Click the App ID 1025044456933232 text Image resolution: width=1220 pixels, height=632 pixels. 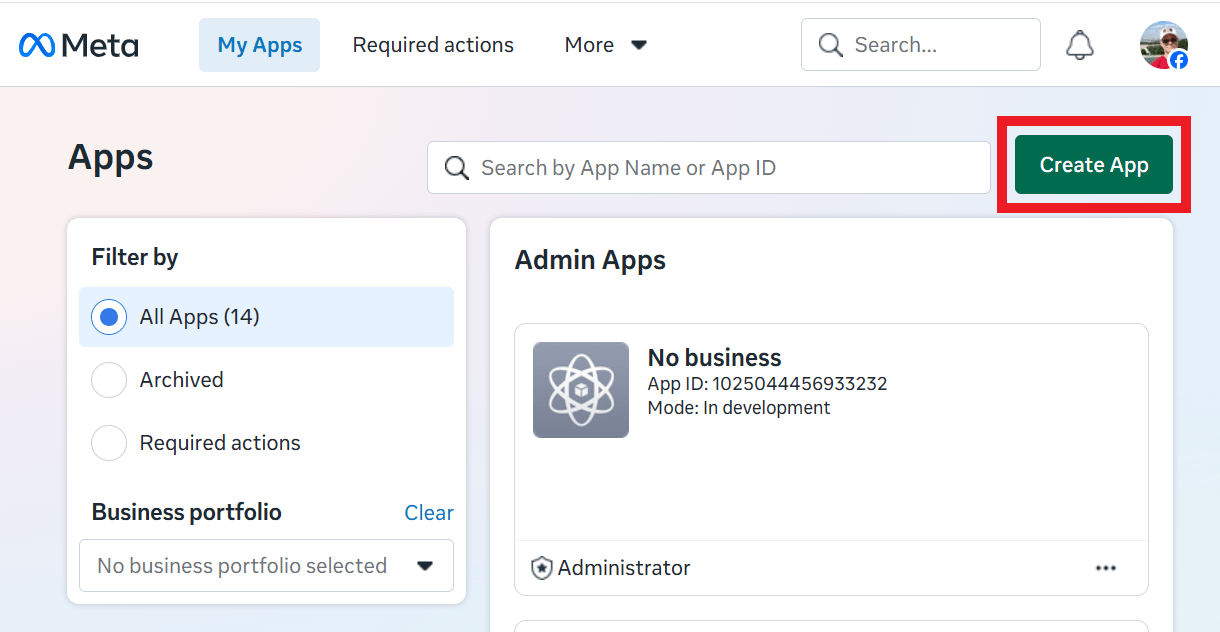(768, 384)
